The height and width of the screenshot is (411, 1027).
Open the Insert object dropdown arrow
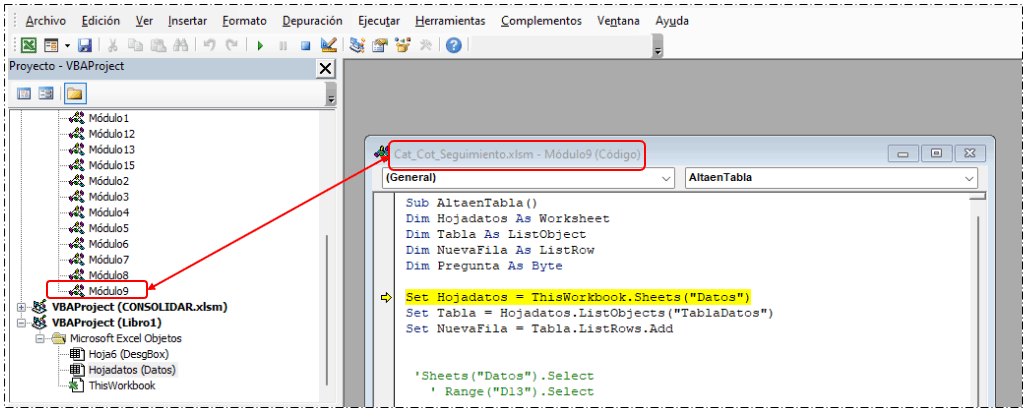pyautogui.click(x=67, y=45)
